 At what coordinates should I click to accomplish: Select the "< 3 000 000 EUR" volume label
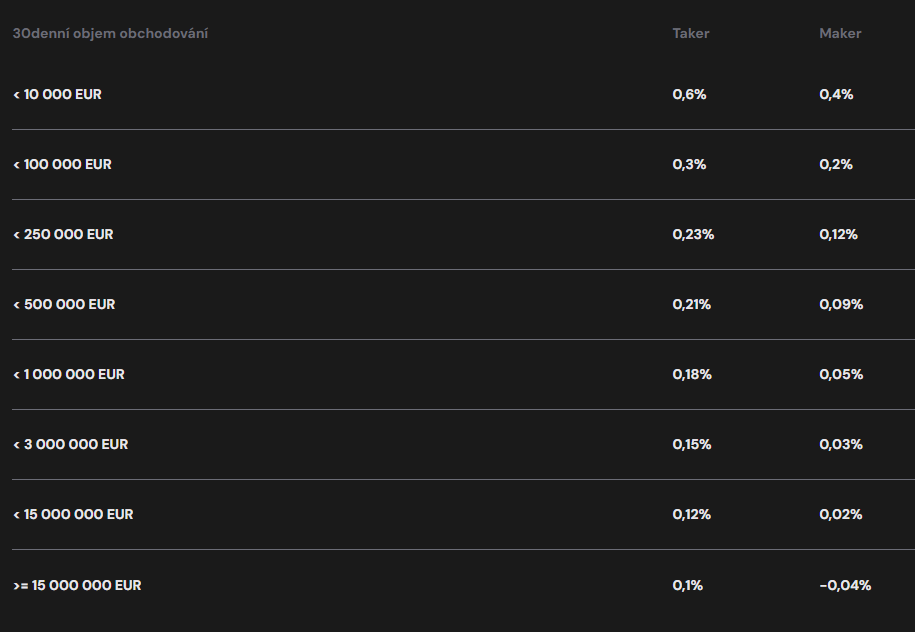(x=70, y=444)
